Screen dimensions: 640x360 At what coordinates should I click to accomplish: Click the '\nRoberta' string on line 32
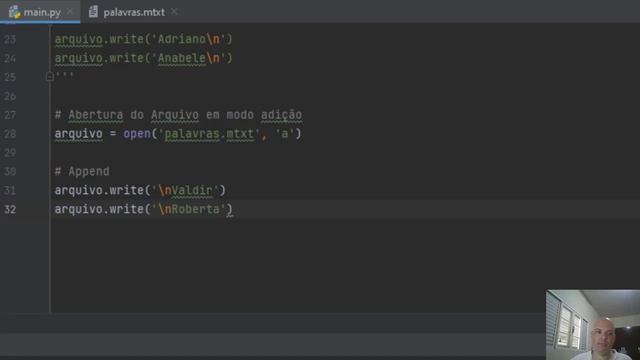pos(189,209)
